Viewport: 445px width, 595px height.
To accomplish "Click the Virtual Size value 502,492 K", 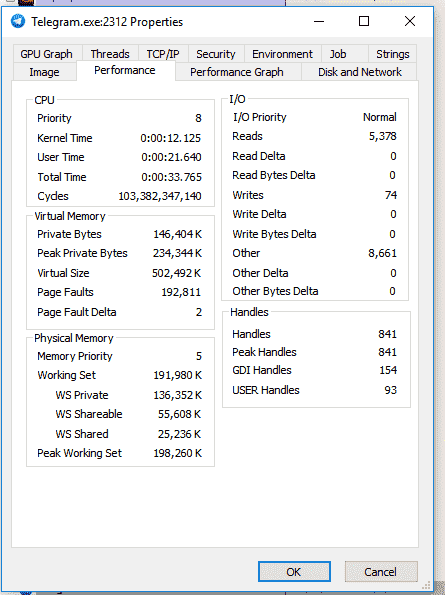I will pos(177,273).
